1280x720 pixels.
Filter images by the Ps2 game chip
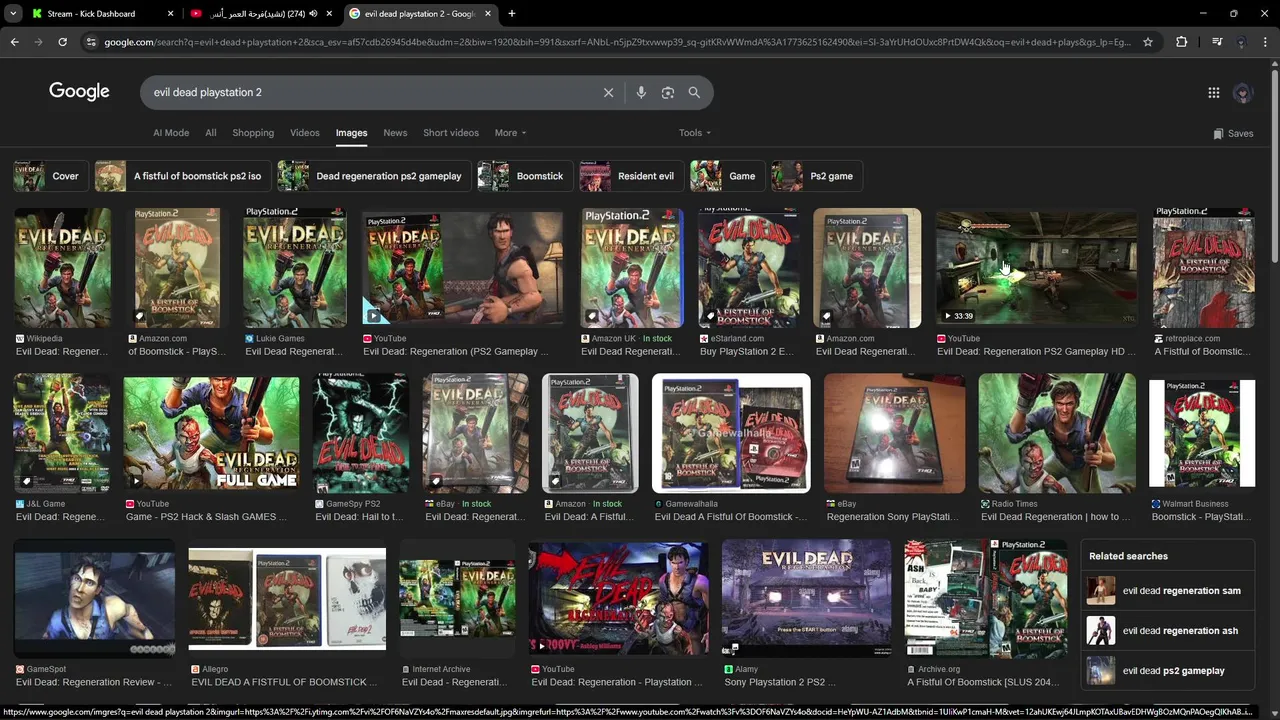pos(816,176)
